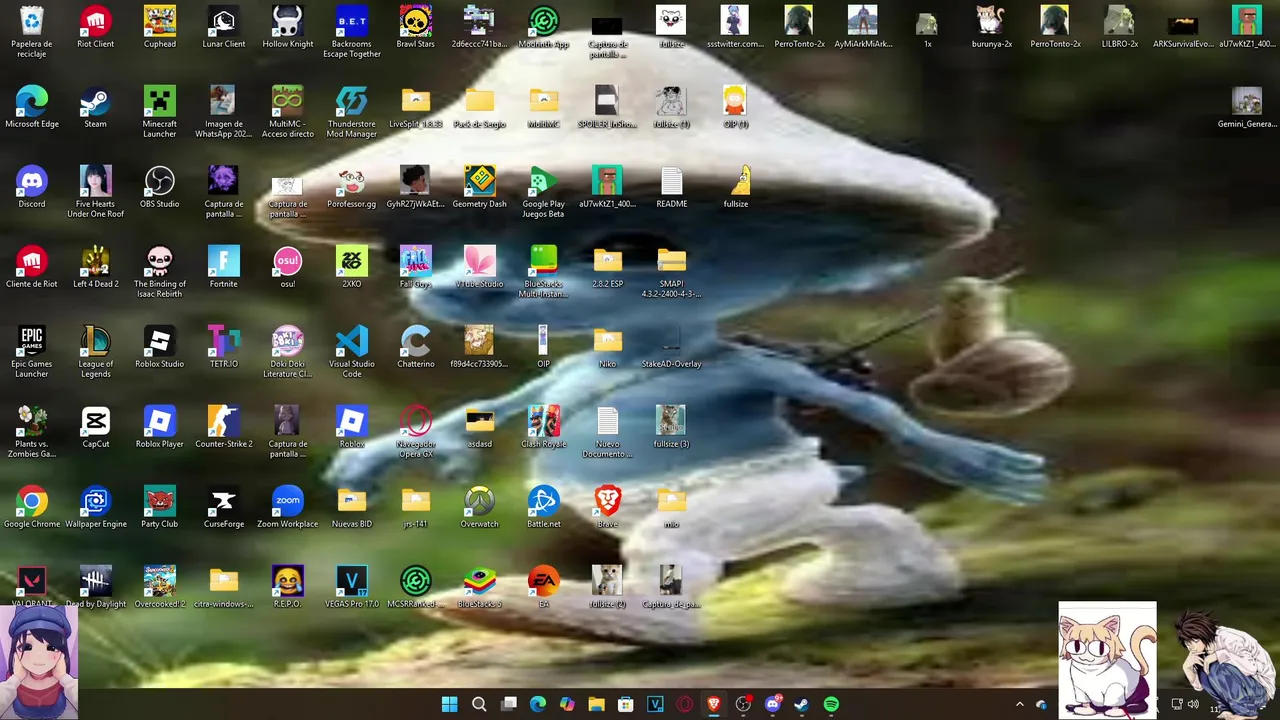Open VEGAS Pro 17.0 desktop shortcut
This screenshot has height=720, width=1280.
[x=352, y=587]
